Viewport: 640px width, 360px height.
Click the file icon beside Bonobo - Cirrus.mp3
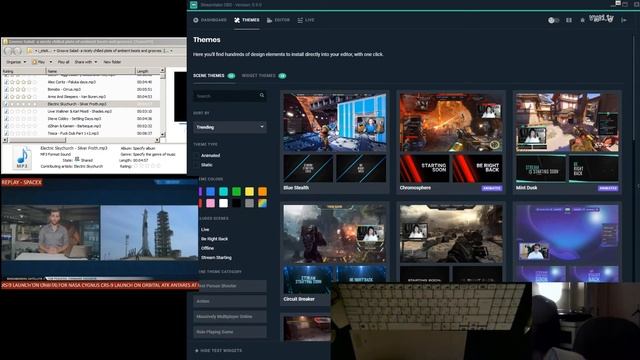(6, 89)
